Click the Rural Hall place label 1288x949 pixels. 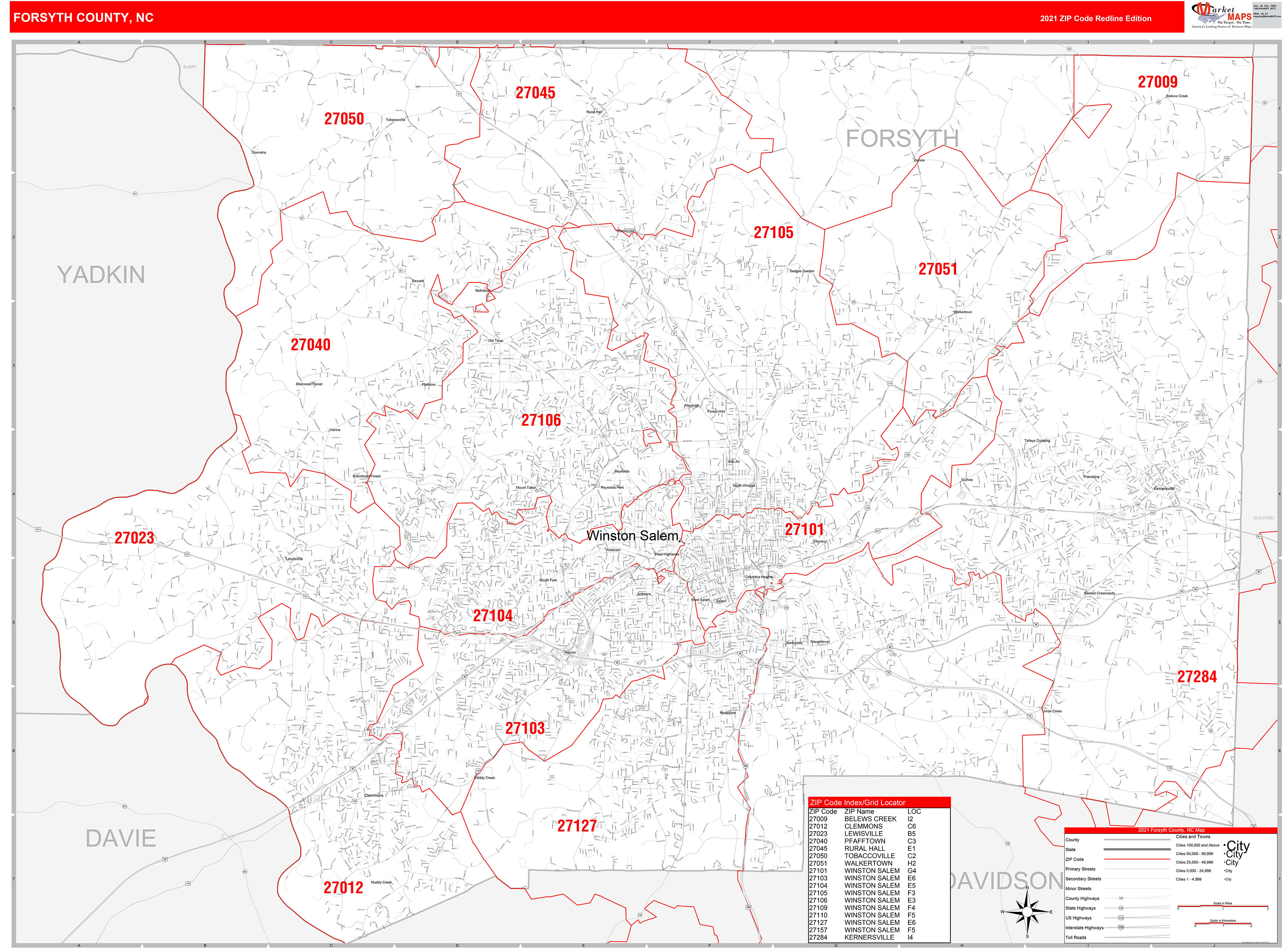(x=594, y=112)
